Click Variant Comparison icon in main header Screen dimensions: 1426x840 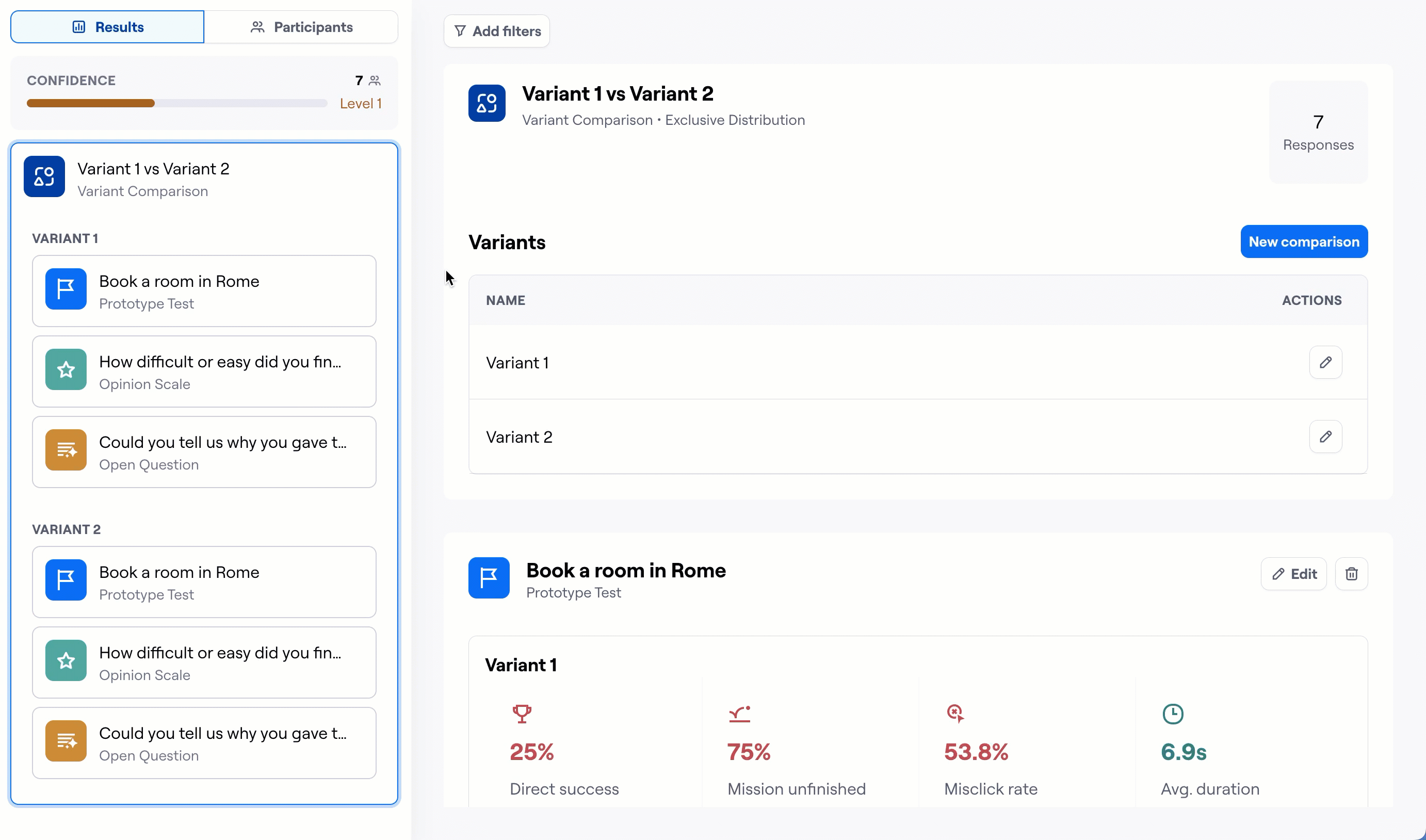[x=487, y=103]
